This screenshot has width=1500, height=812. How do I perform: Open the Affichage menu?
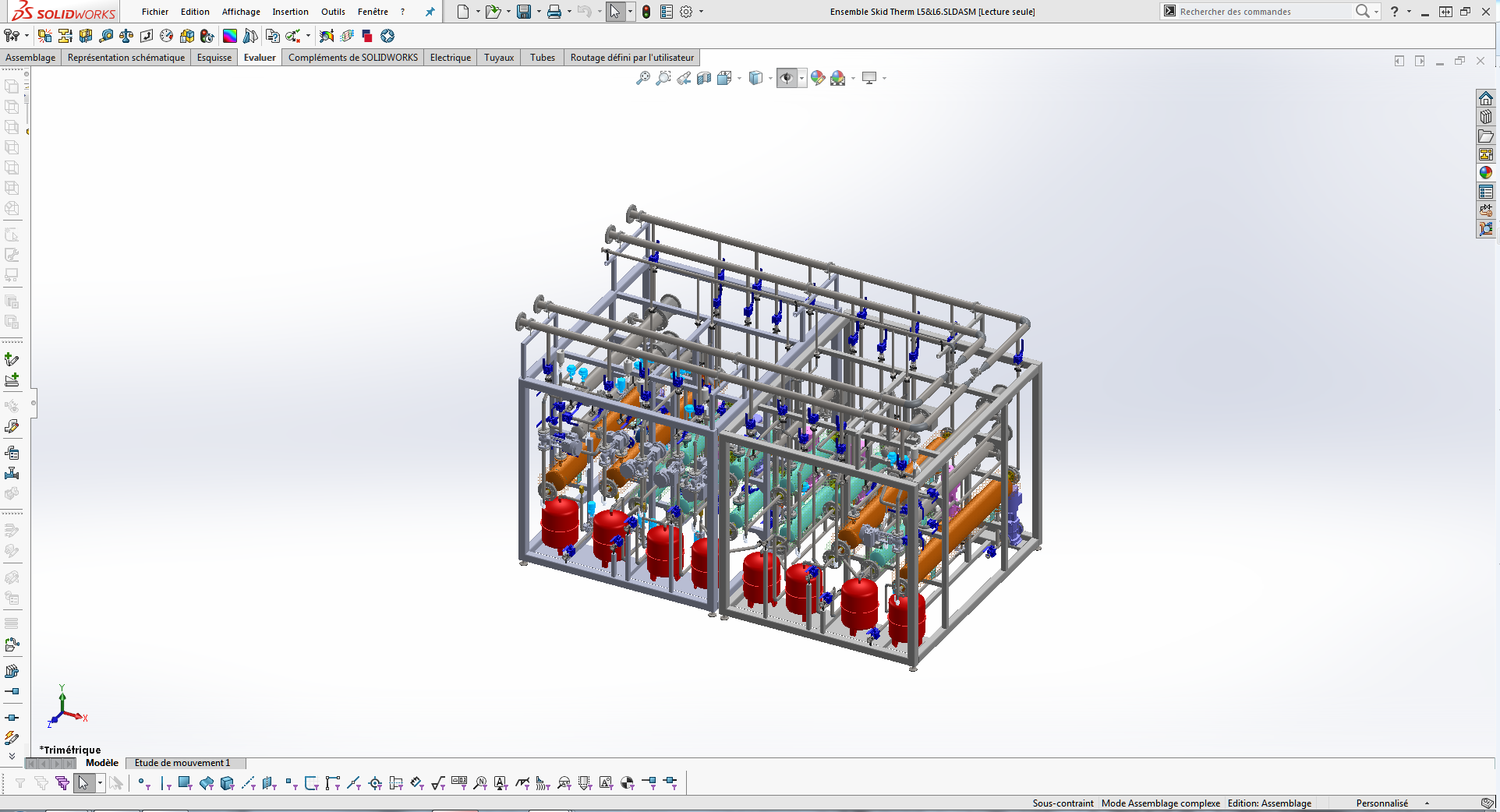click(241, 12)
